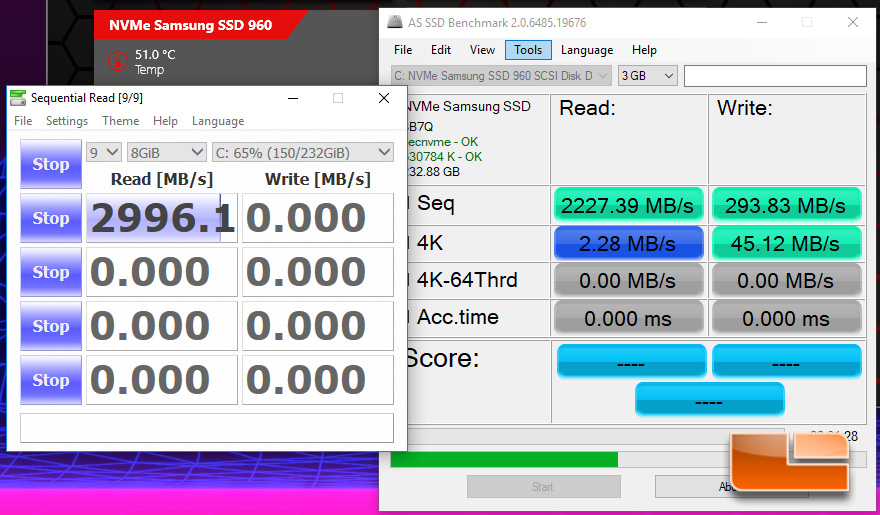
Task: Close the AS SSD Benchmark window
Action: click(x=852, y=22)
